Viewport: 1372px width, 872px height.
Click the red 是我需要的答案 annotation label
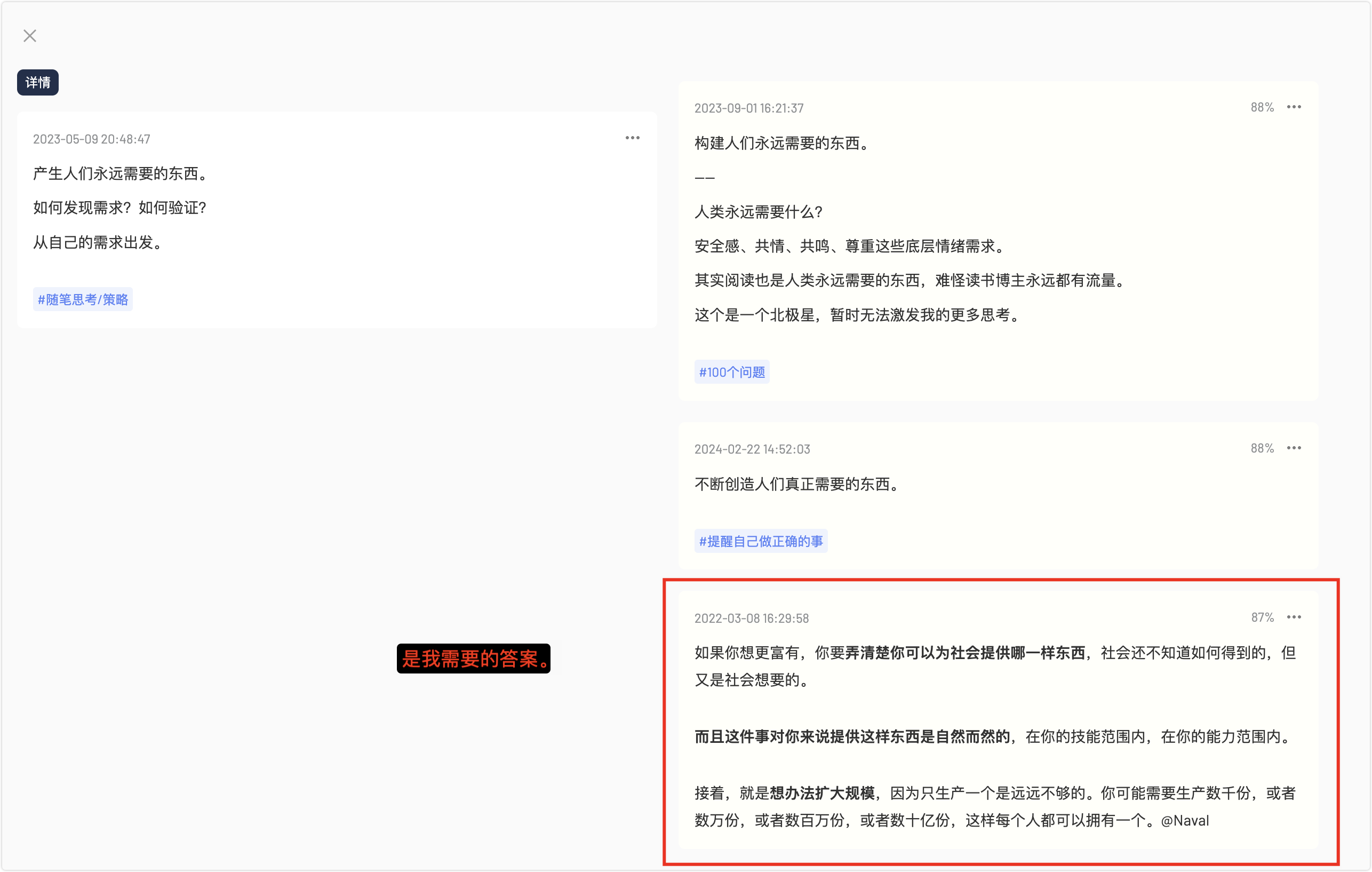[x=474, y=659]
